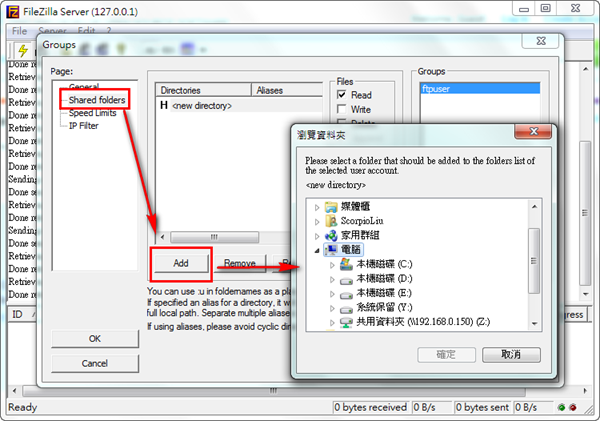Click the folder tree vertical scrollbar thumb
Image resolution: width=600 pixels, height=421 pixels.
(534, 261)
